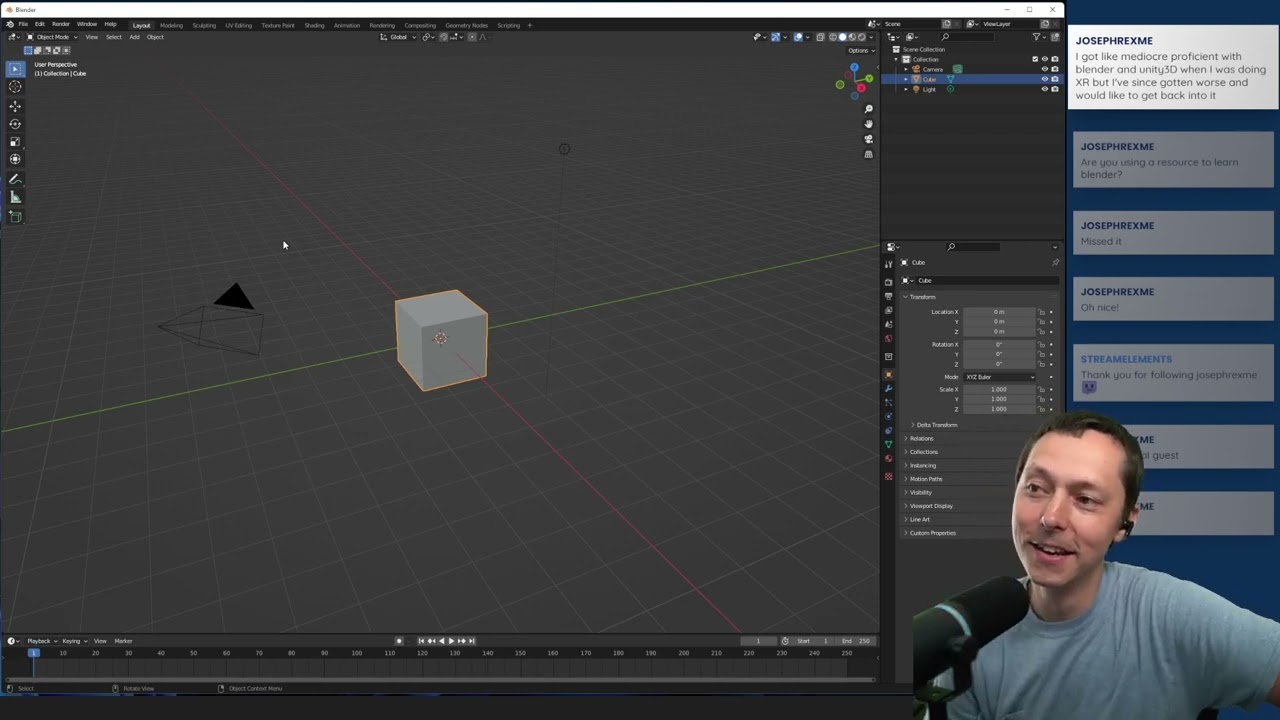Viewport: 1280px width, 720px height.
Task: Open the Add menu in the viewport header
Action: pos(134,37)
